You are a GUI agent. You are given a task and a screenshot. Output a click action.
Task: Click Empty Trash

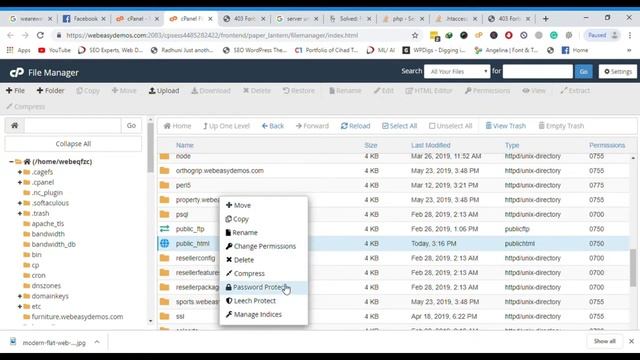coord(561,126)
